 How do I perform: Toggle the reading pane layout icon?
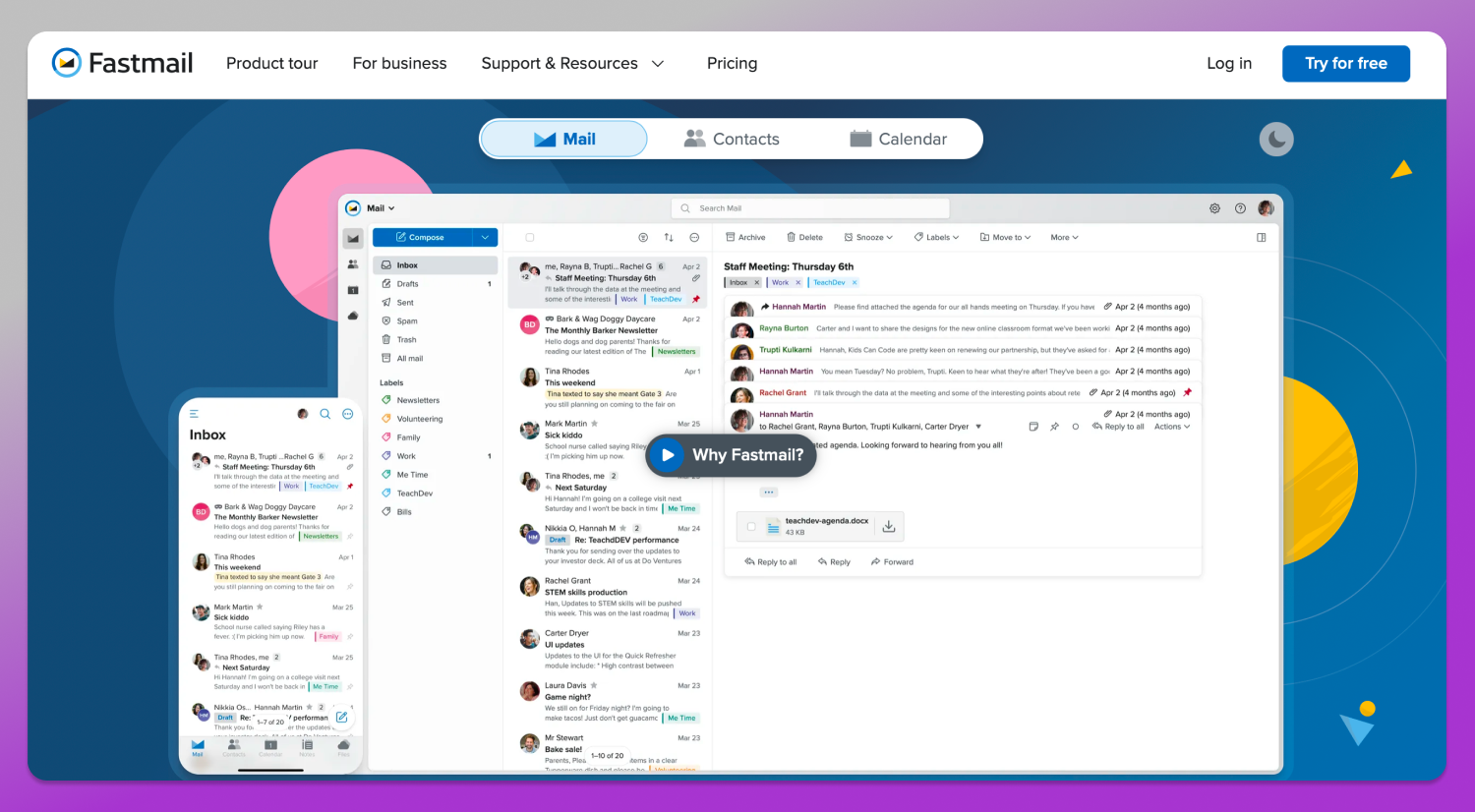point(1262,237)
